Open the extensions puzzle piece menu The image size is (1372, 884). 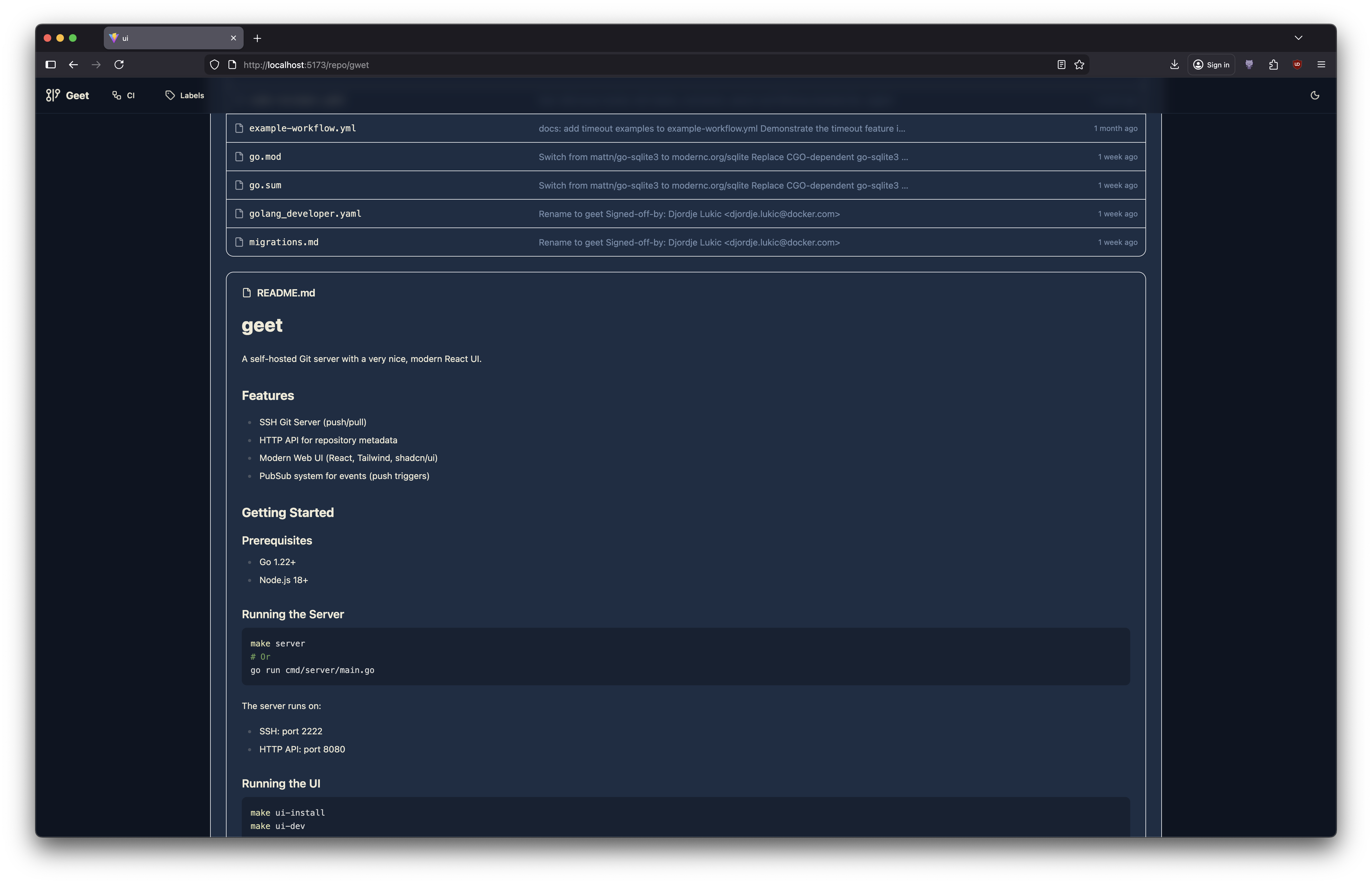coord(1273,65)
